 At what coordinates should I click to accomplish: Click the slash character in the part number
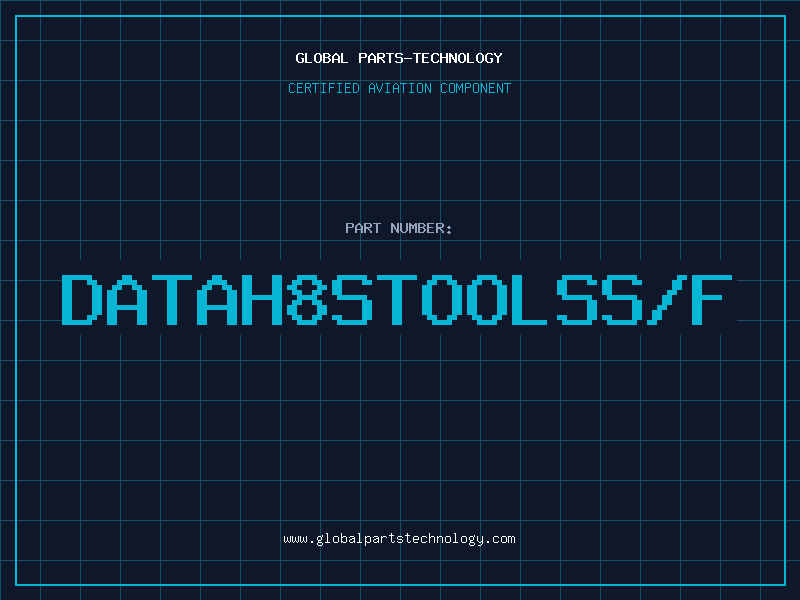661,298
